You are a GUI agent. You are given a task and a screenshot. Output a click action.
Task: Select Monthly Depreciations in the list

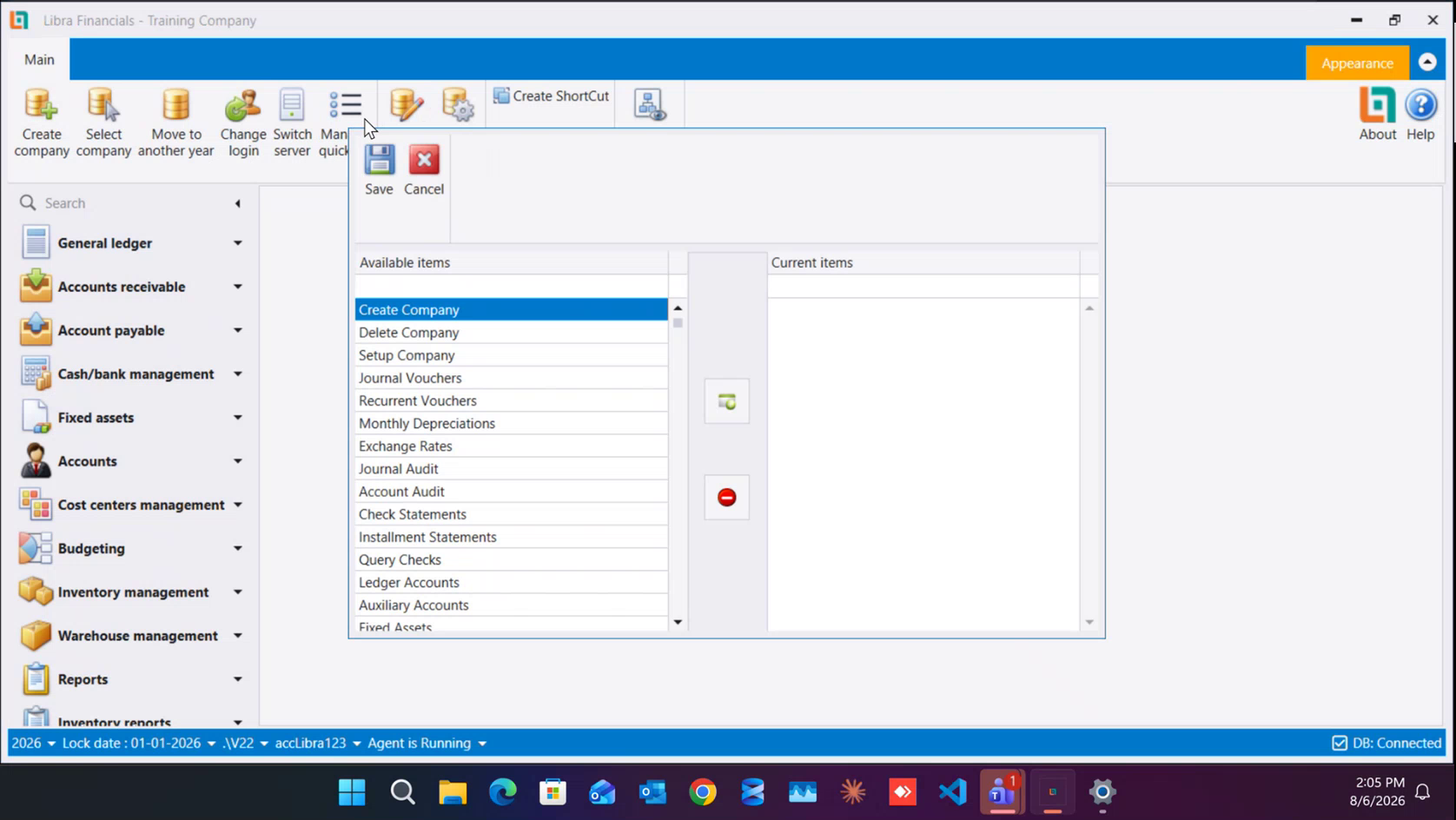coord(511,423)
